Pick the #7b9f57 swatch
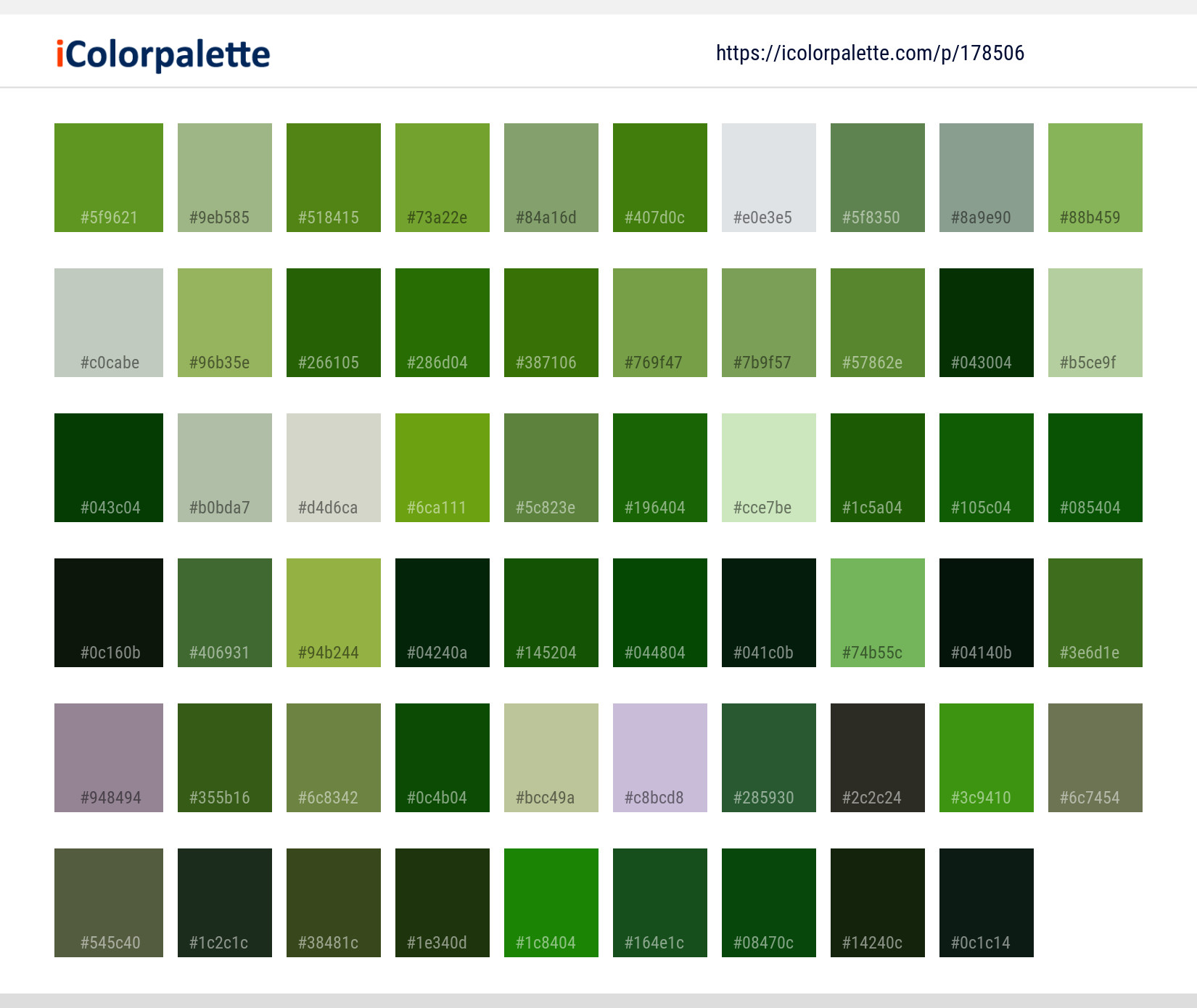 click(x=769, y=323)
